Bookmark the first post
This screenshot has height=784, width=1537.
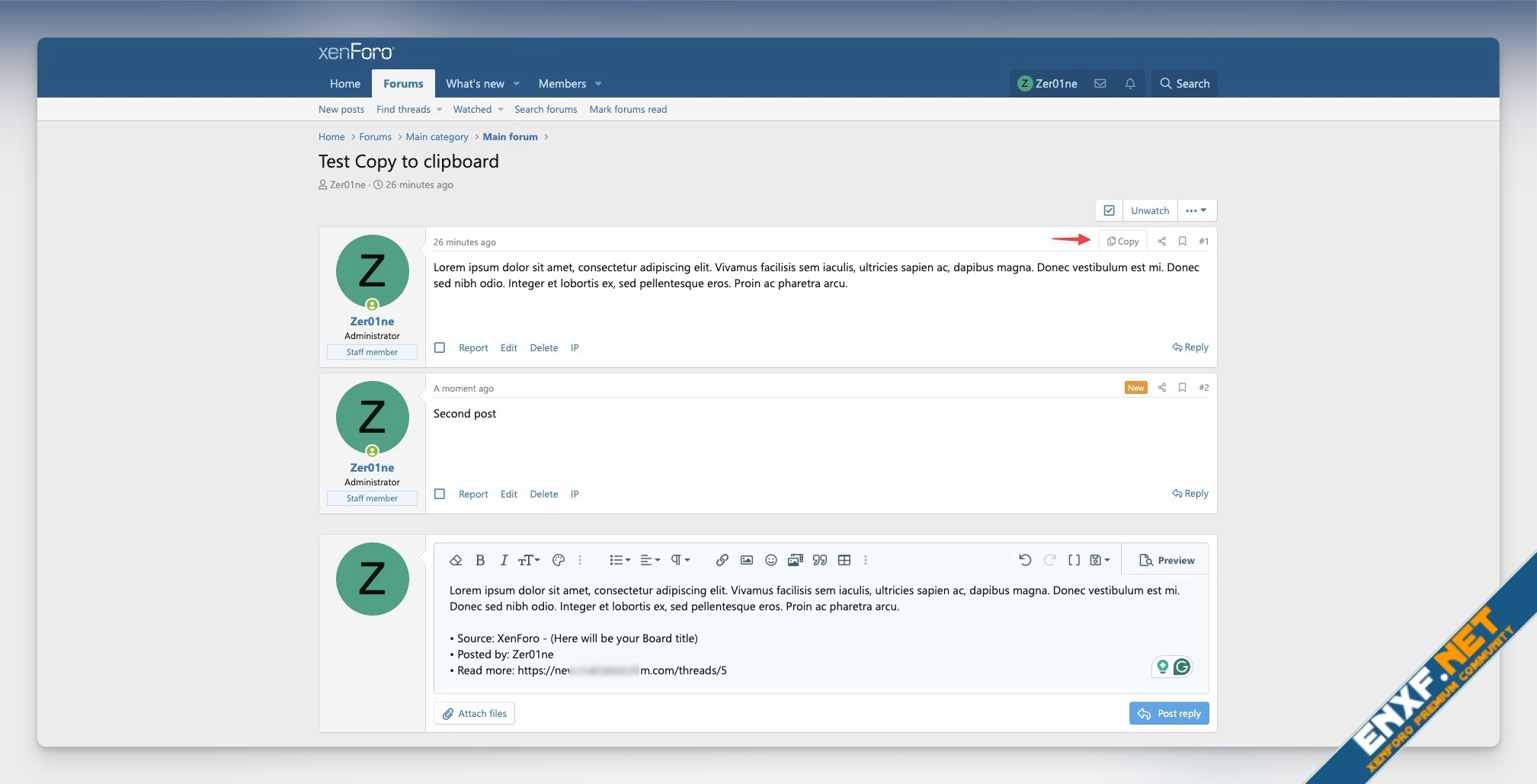point(1181,241)
